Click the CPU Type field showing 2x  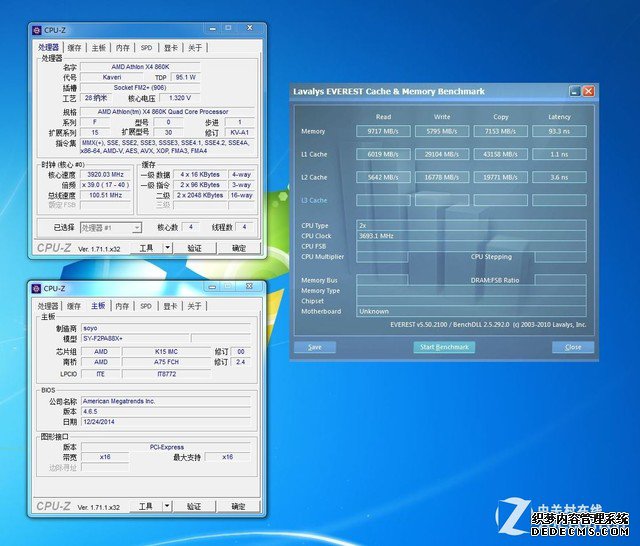(x=471, y=225)
